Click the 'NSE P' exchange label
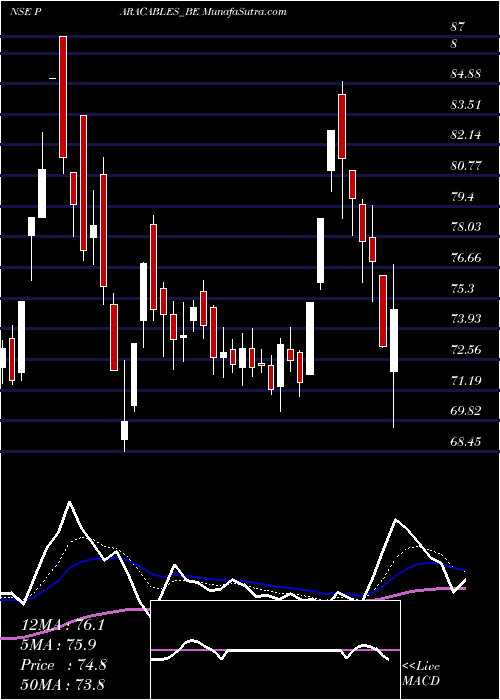The height and width of the screenshot is (700, 500). point(26,12)
